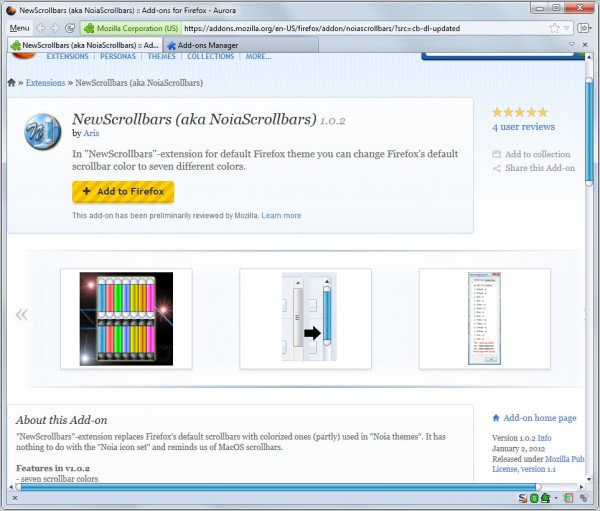Viewport: 600px width, 511px height.
Task: Open the version Info link
Action: click(544, 438)
